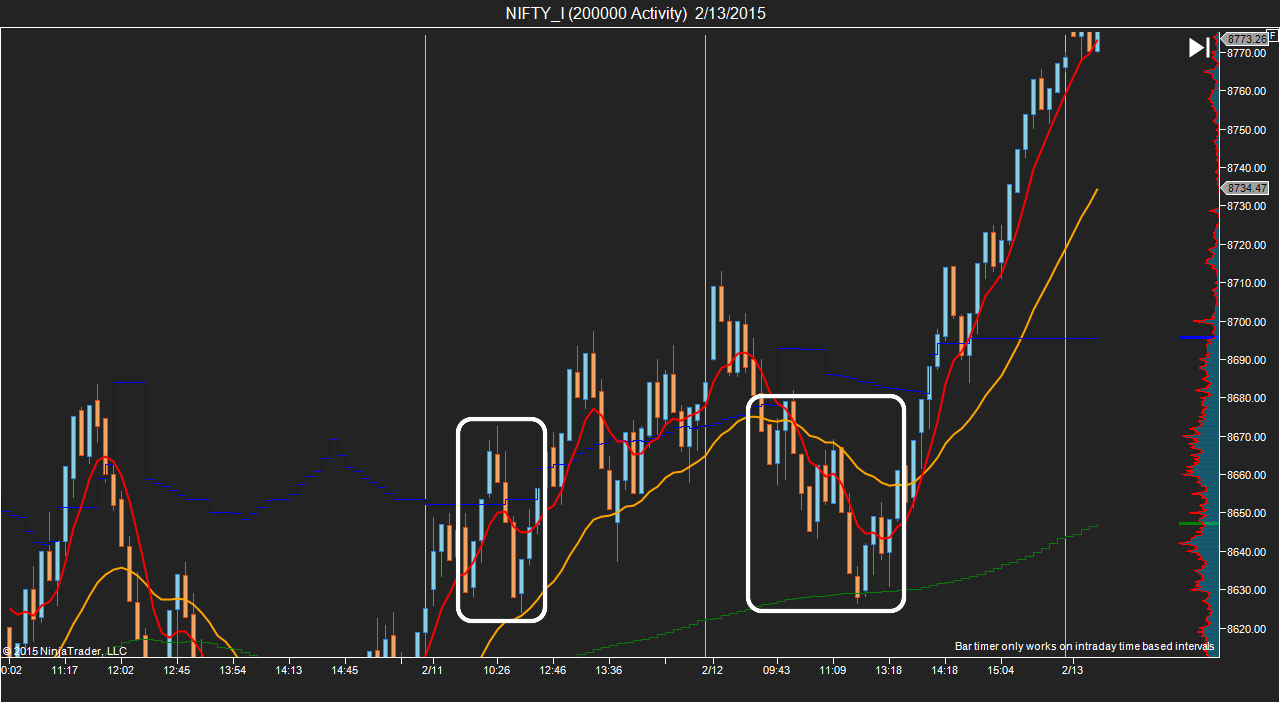Click the 8690.00 price axis label
1280x703 pixels.
[1246, 360]
